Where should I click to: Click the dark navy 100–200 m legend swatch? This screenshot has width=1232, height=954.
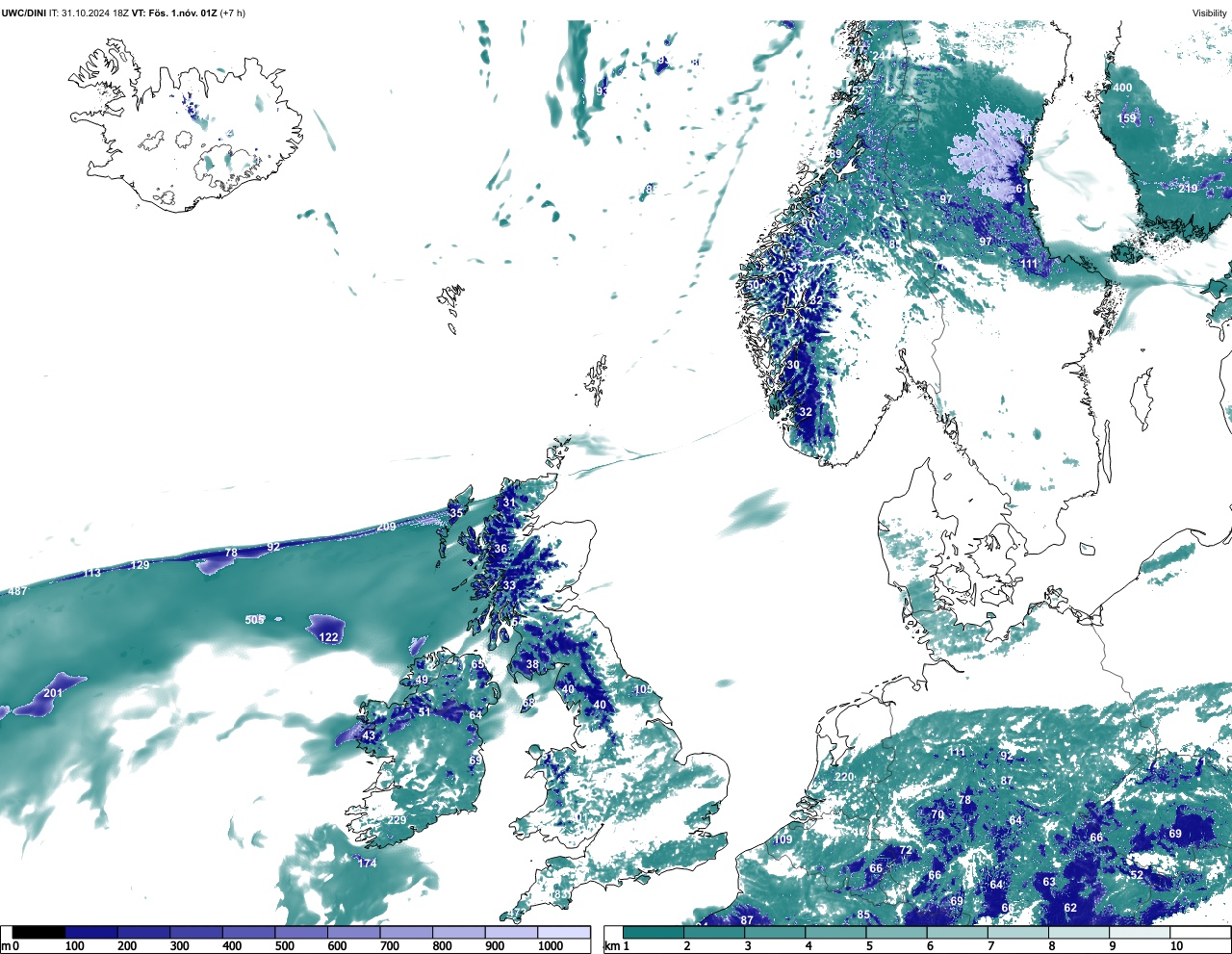(91, 932)
